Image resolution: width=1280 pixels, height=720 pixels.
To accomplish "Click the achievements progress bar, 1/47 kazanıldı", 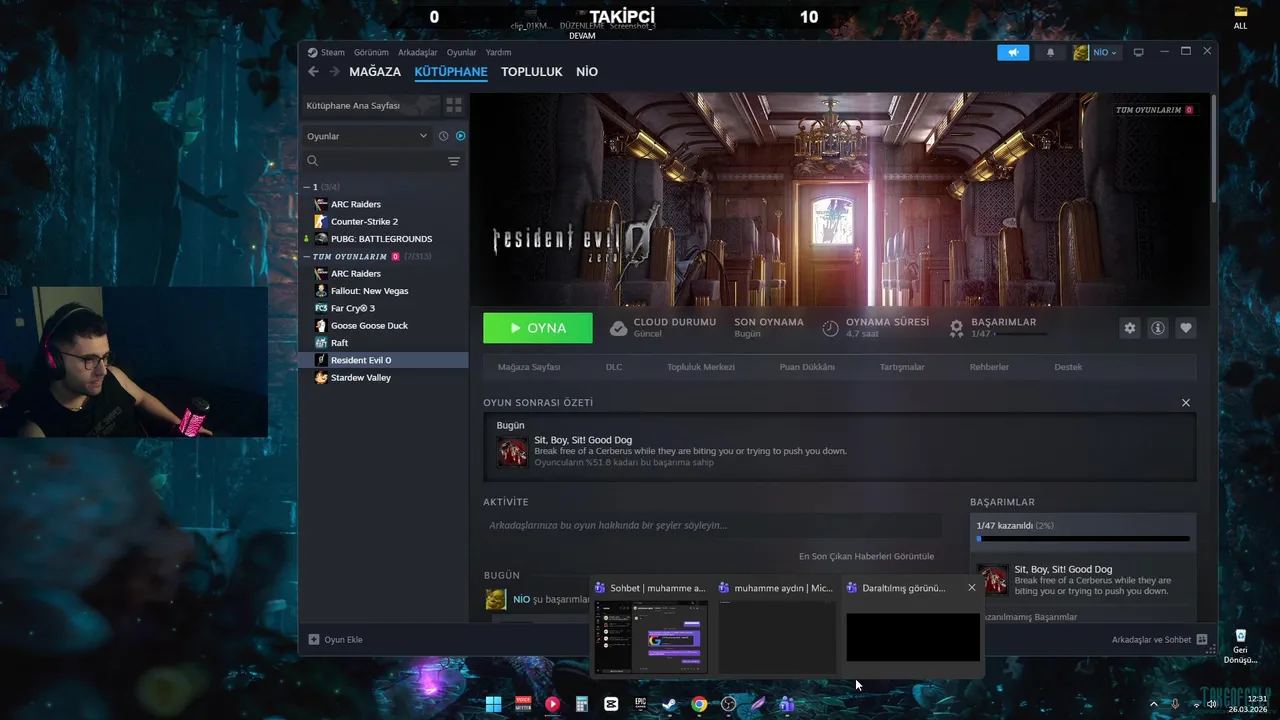I will click(1083, 538).
